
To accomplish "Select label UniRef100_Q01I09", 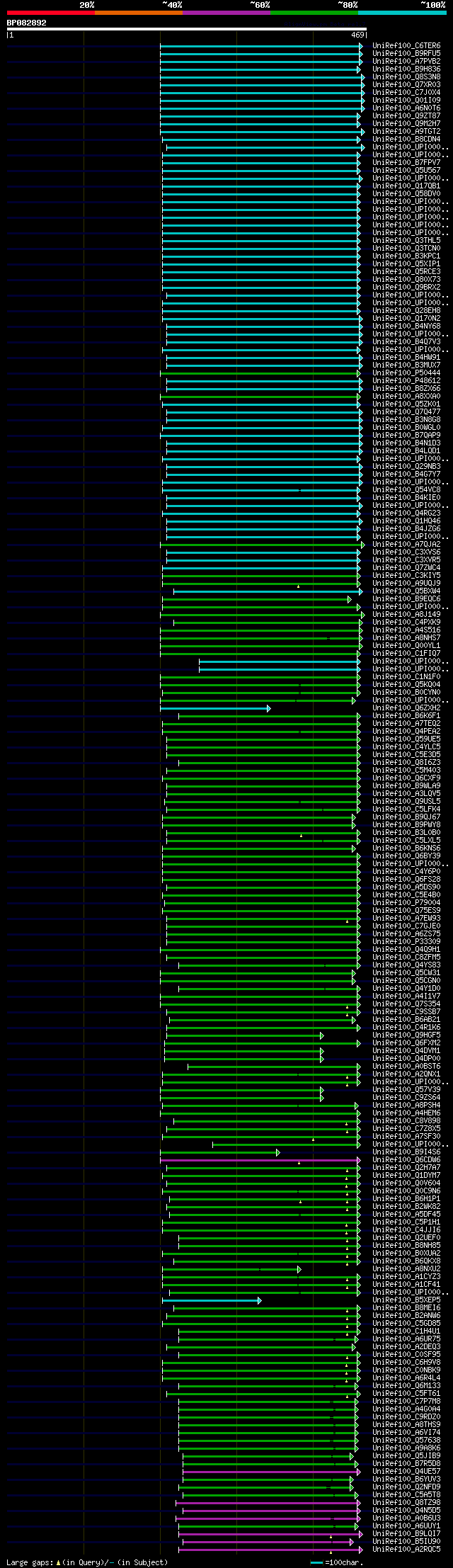I will point(406,101).
